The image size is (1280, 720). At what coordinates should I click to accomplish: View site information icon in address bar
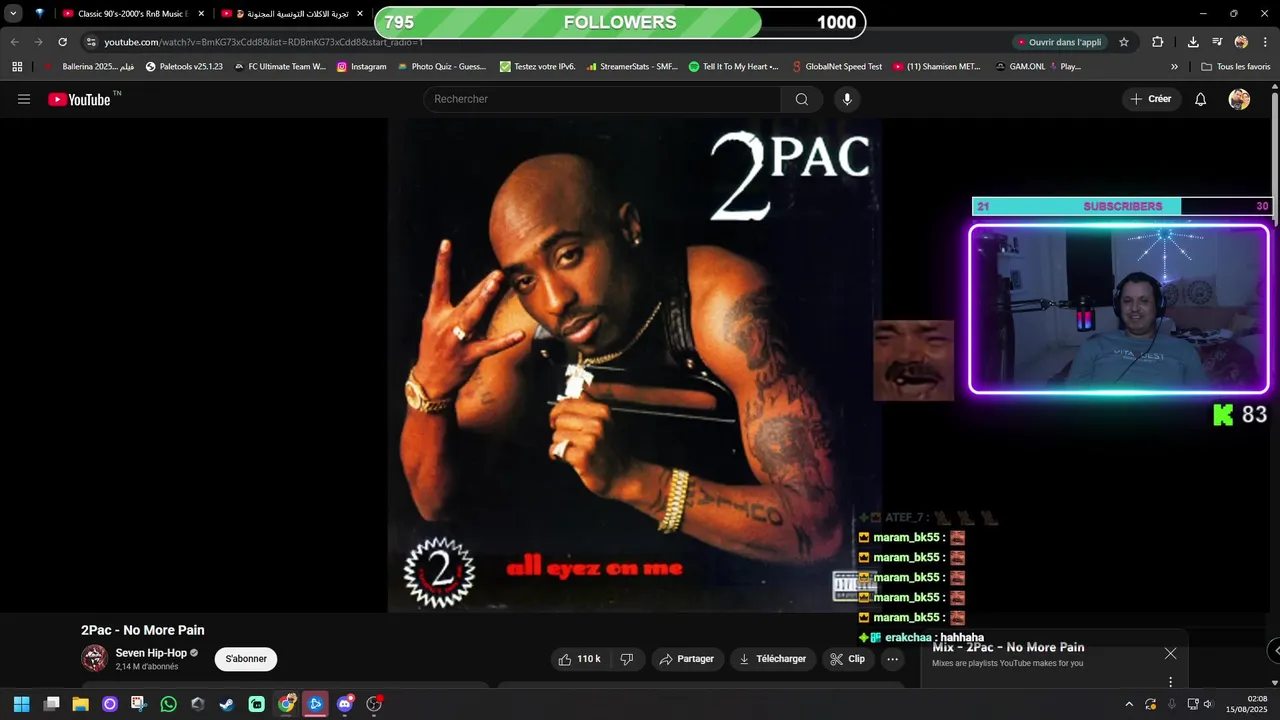tap(91, 42)
